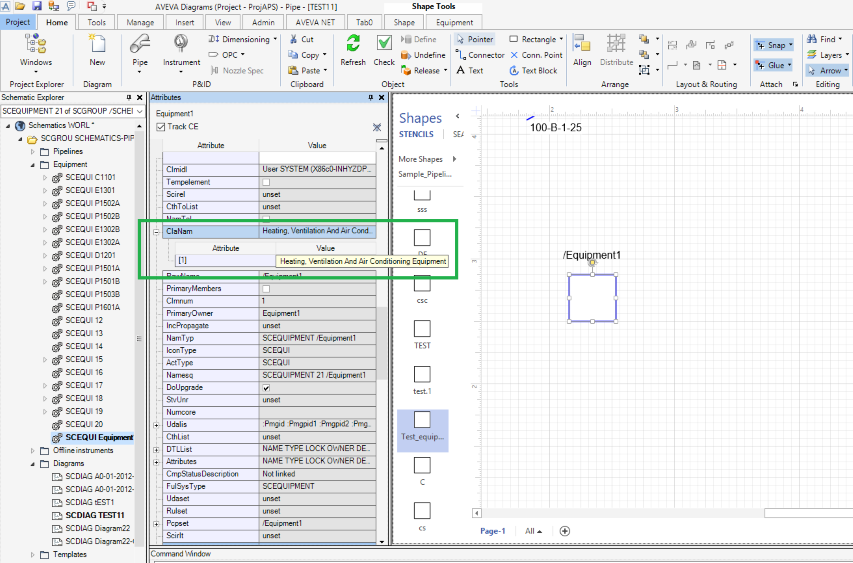This screenshot has height=563, width=853.
Task: Click the Attributes list vertical scrollbar
Action: click(x=381, y=343)
